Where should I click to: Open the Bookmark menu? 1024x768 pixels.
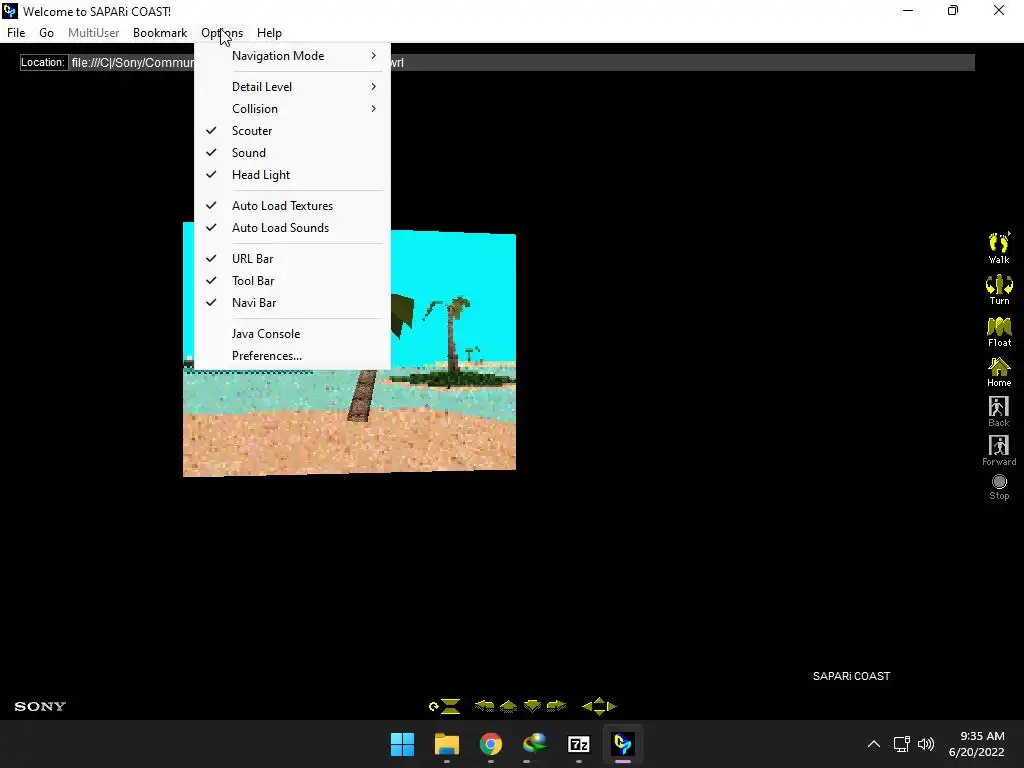click(160, 33)
